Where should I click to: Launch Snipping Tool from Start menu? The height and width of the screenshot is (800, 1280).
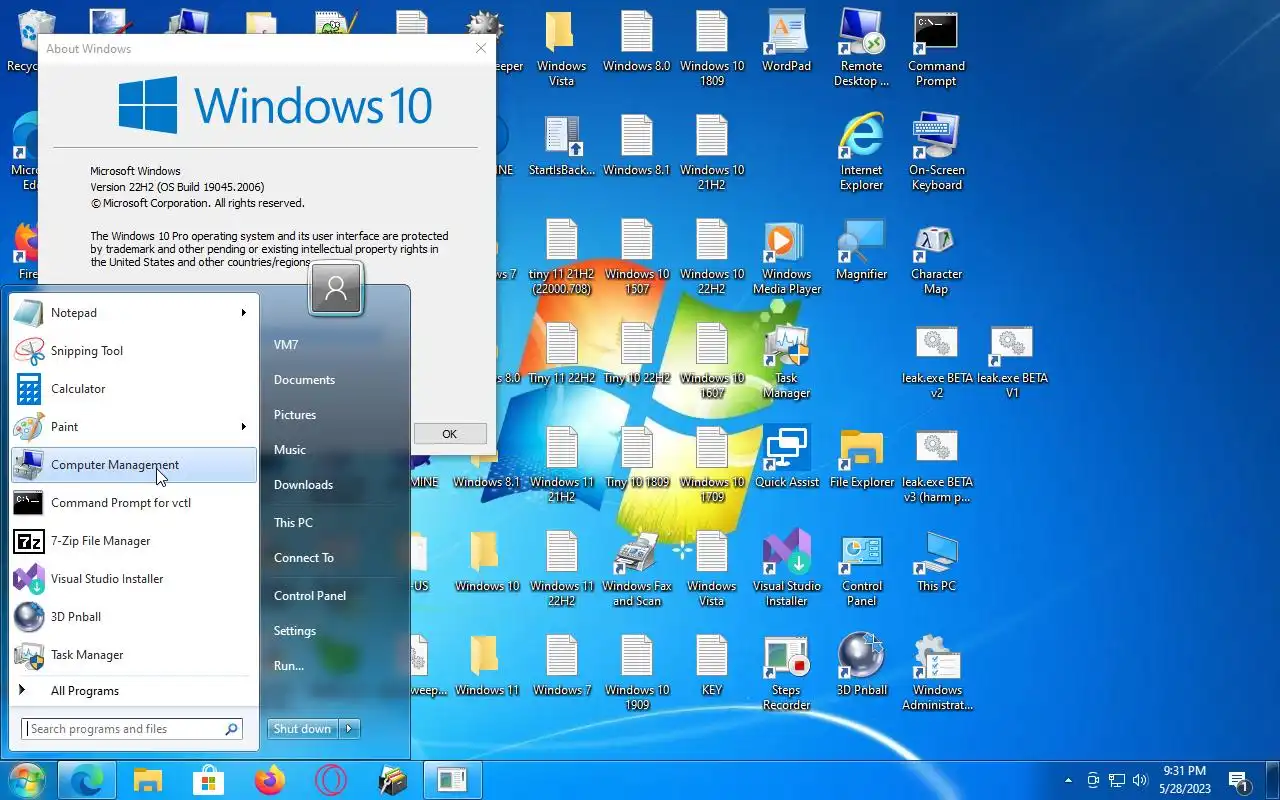(x=133, y=351)
